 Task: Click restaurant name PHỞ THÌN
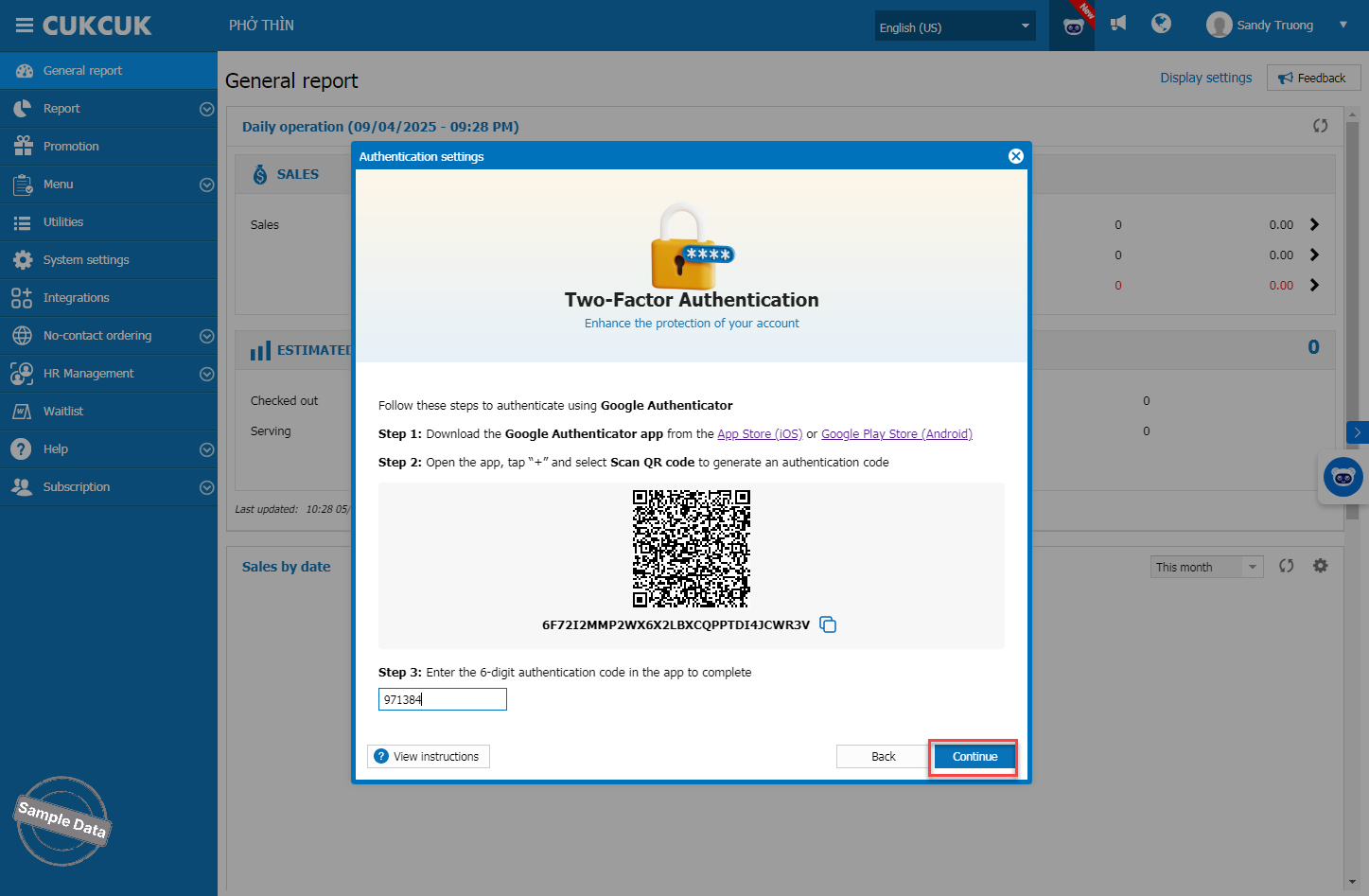pyautogui.click(x=261, y=26)
